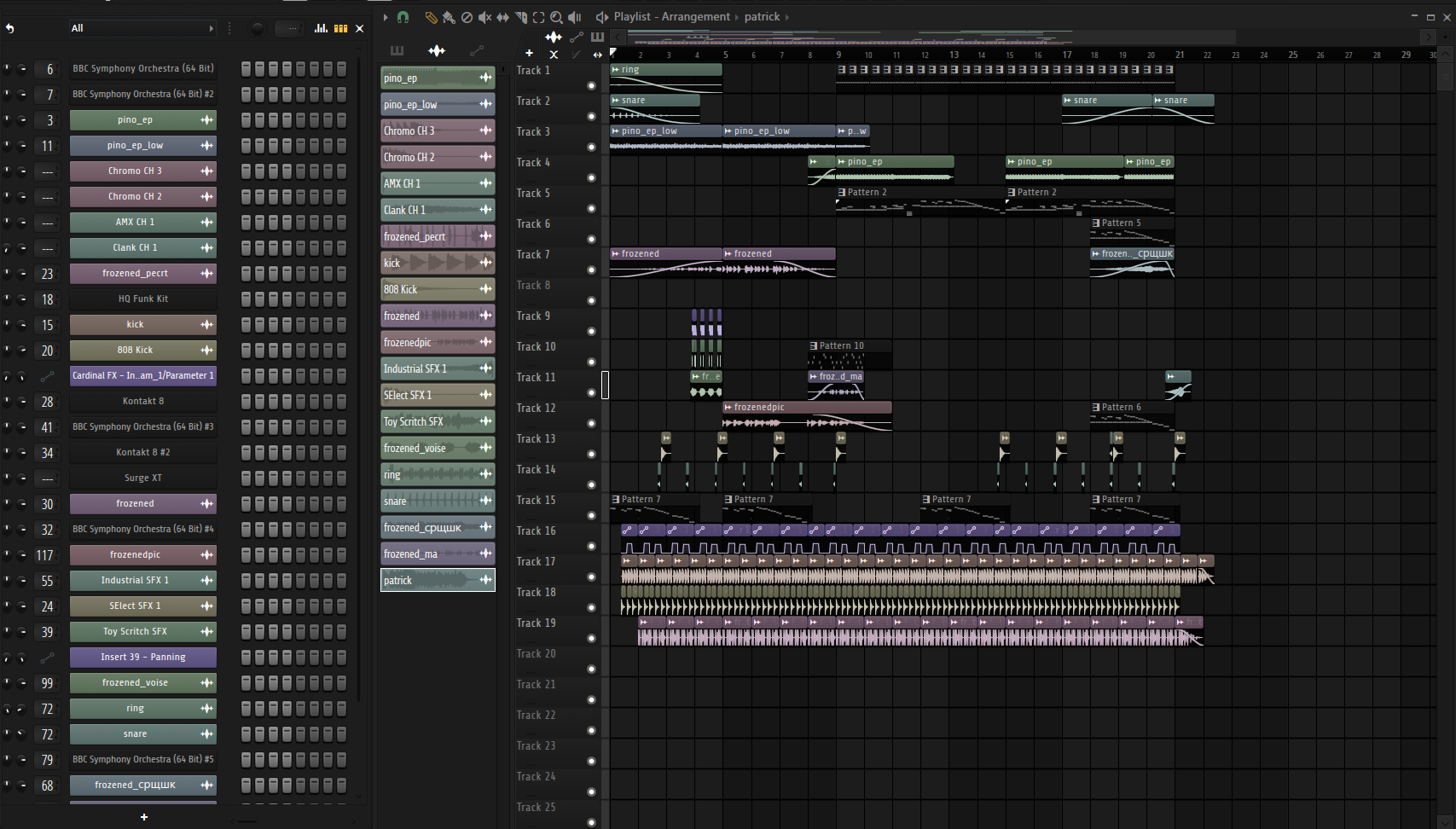Screen dimensions: 1456x829
Task: Select the Slice blade tool
Action: click(x=521, y=17)
